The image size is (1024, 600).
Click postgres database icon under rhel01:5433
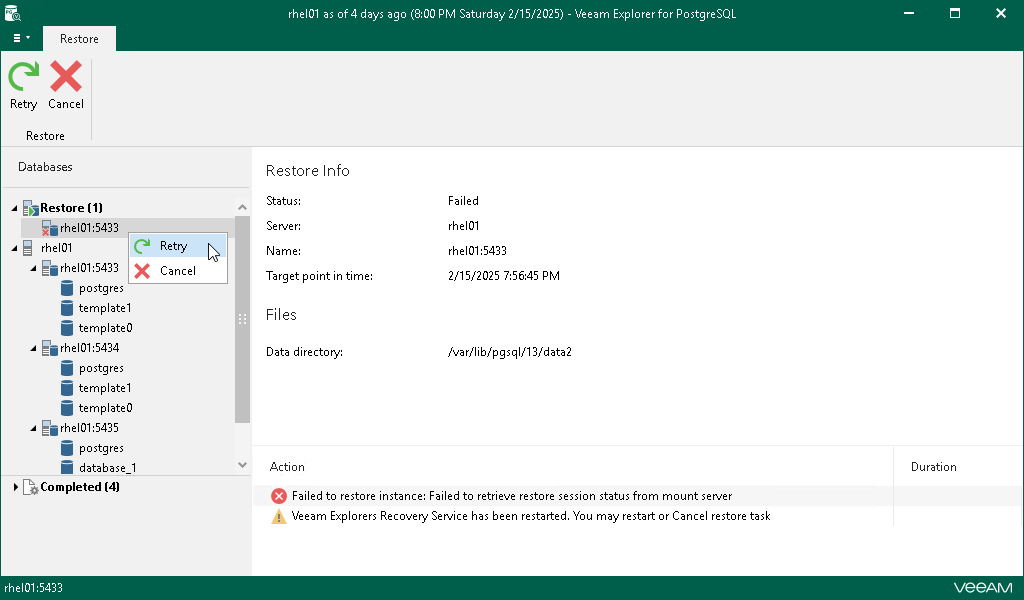click(x=67, y=288)
